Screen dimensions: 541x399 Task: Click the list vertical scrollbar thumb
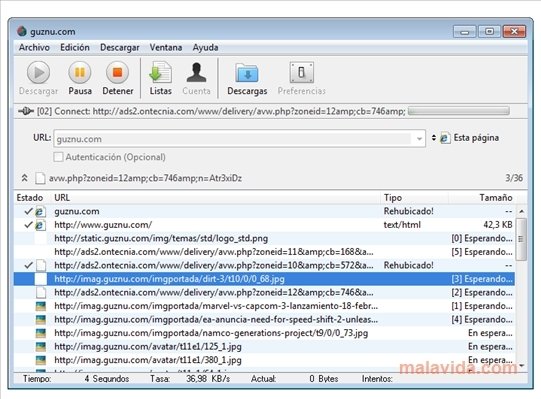[521, 239]
